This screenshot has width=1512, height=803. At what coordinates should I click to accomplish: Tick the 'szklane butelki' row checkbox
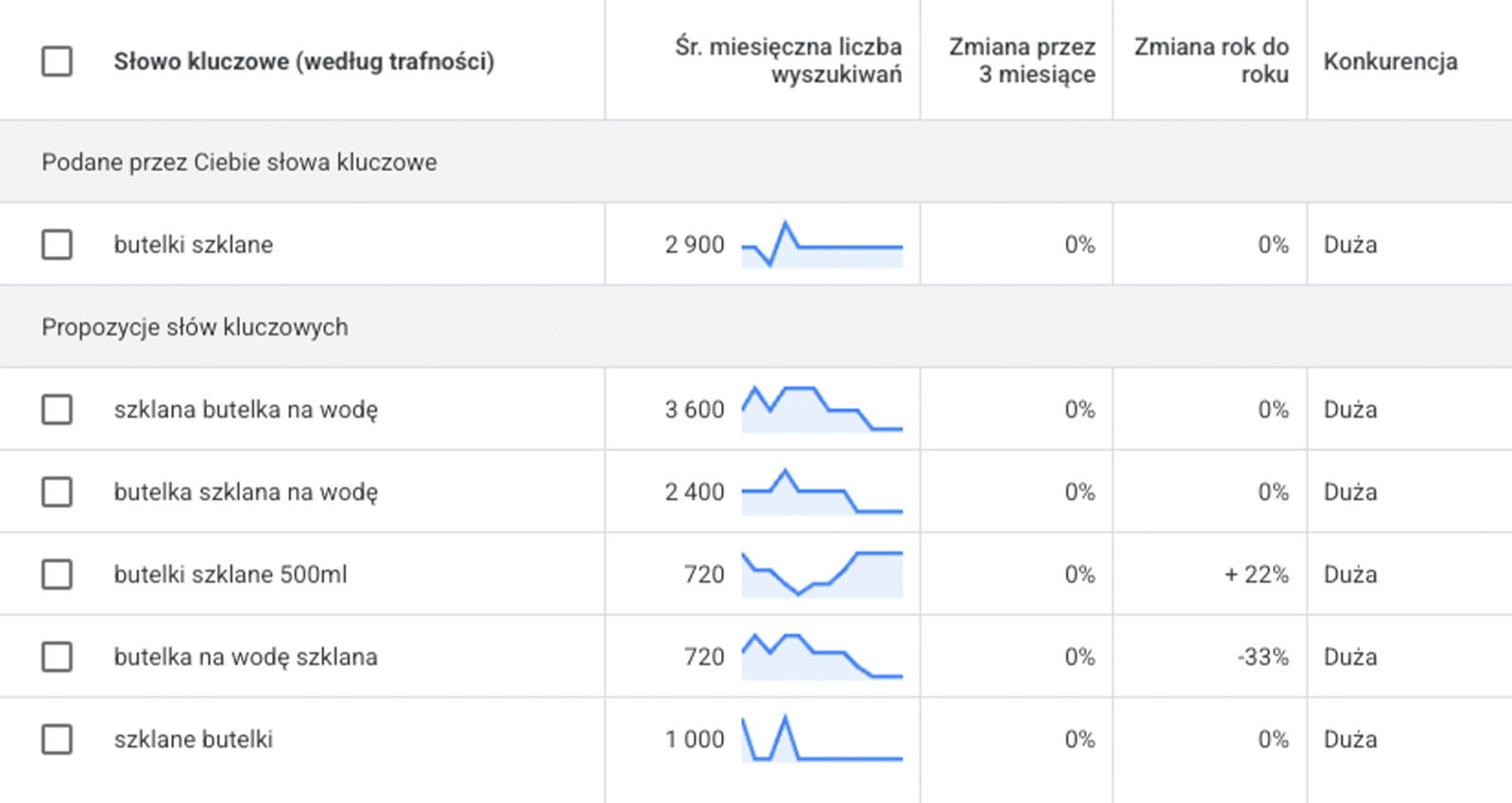click(x=57, y=739)
